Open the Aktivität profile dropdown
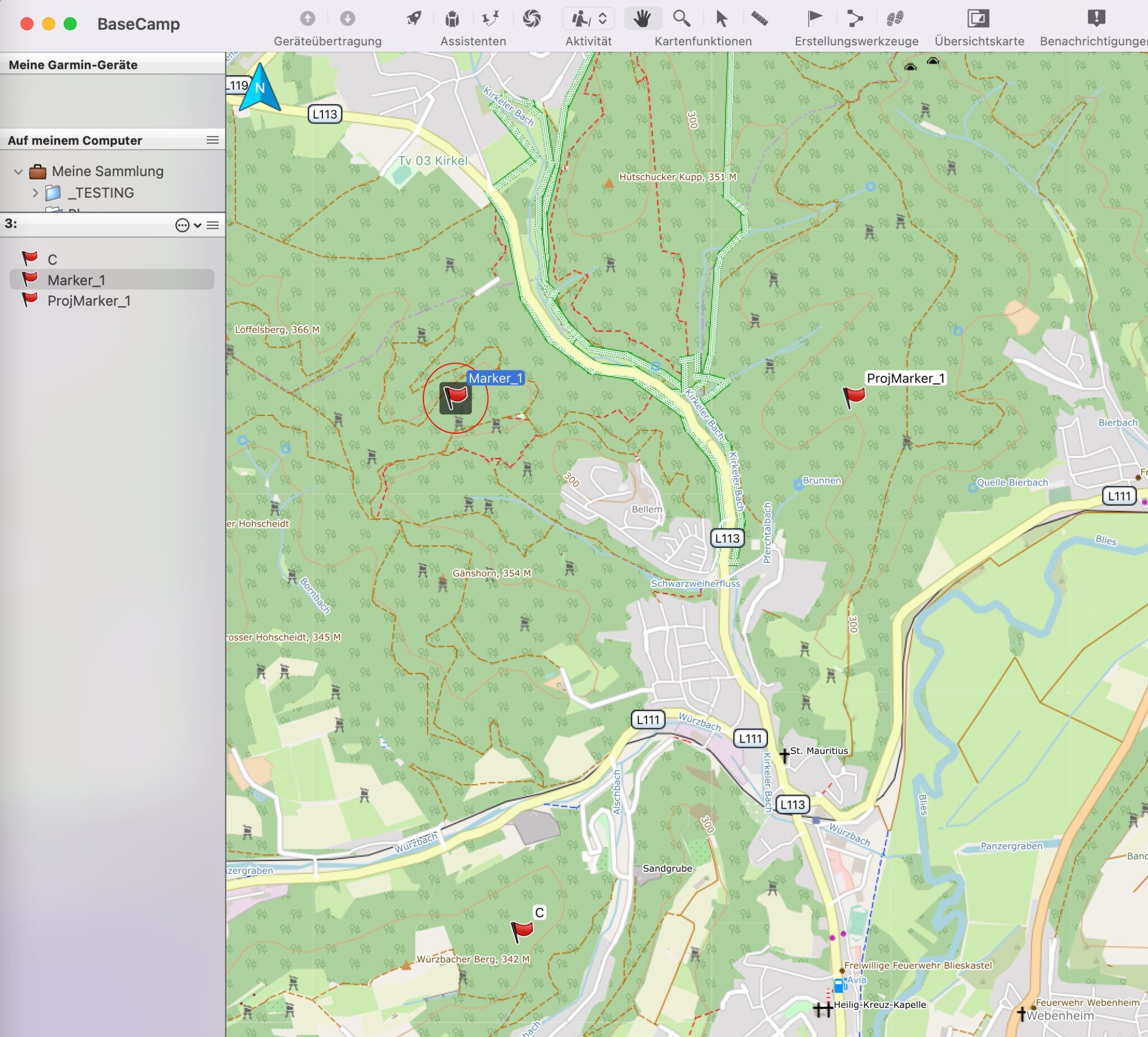This screenshot has width=1148, height=1037. point(588,19)
